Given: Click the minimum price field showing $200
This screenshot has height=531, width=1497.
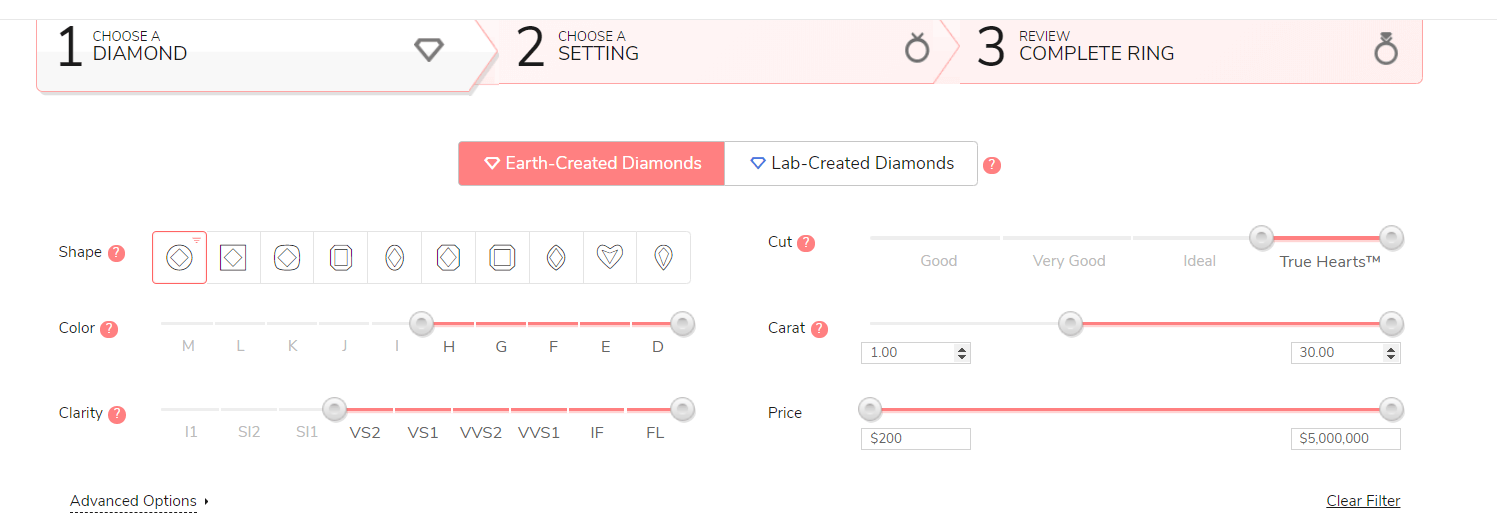Looking at the screenshot, I should click(916, 439).
